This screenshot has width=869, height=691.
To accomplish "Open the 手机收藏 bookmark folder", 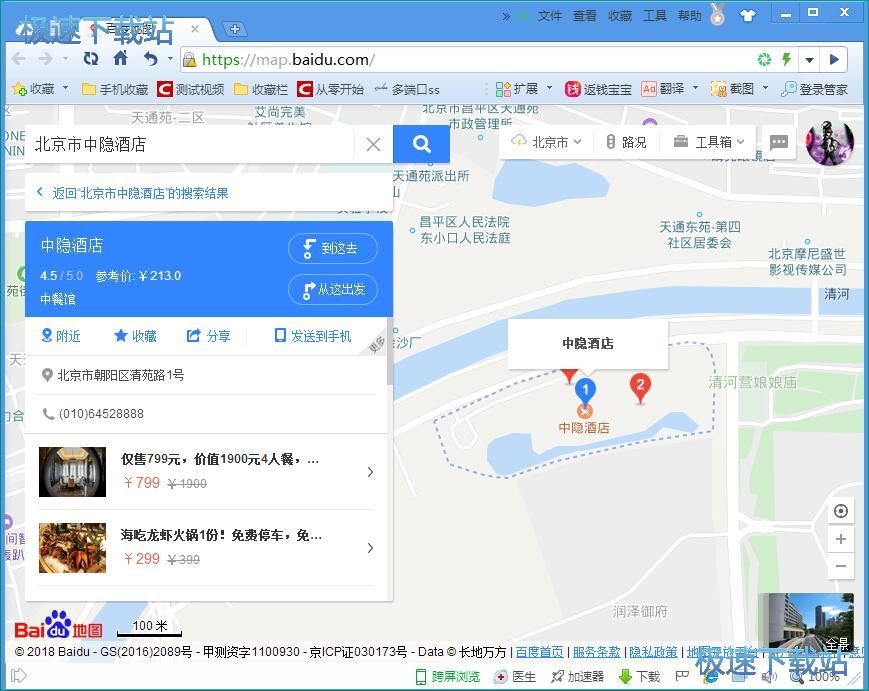I will coord(115,89).
